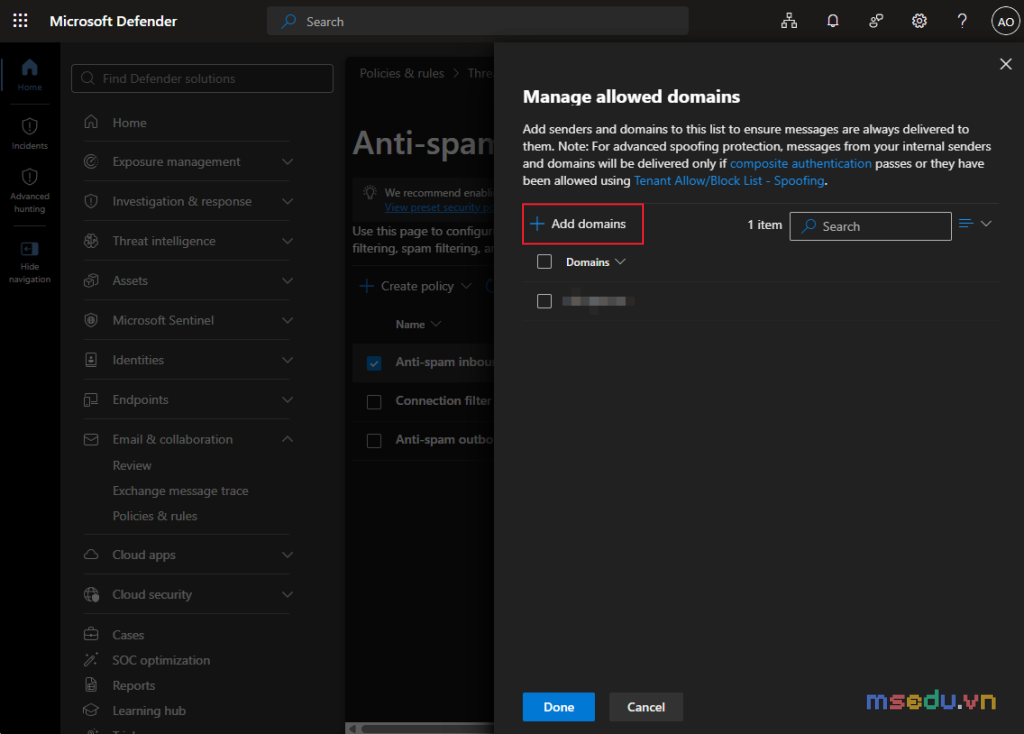1024x734 pixels.
Task: Open the app launcher grid icon
Action: click(20, 21)
